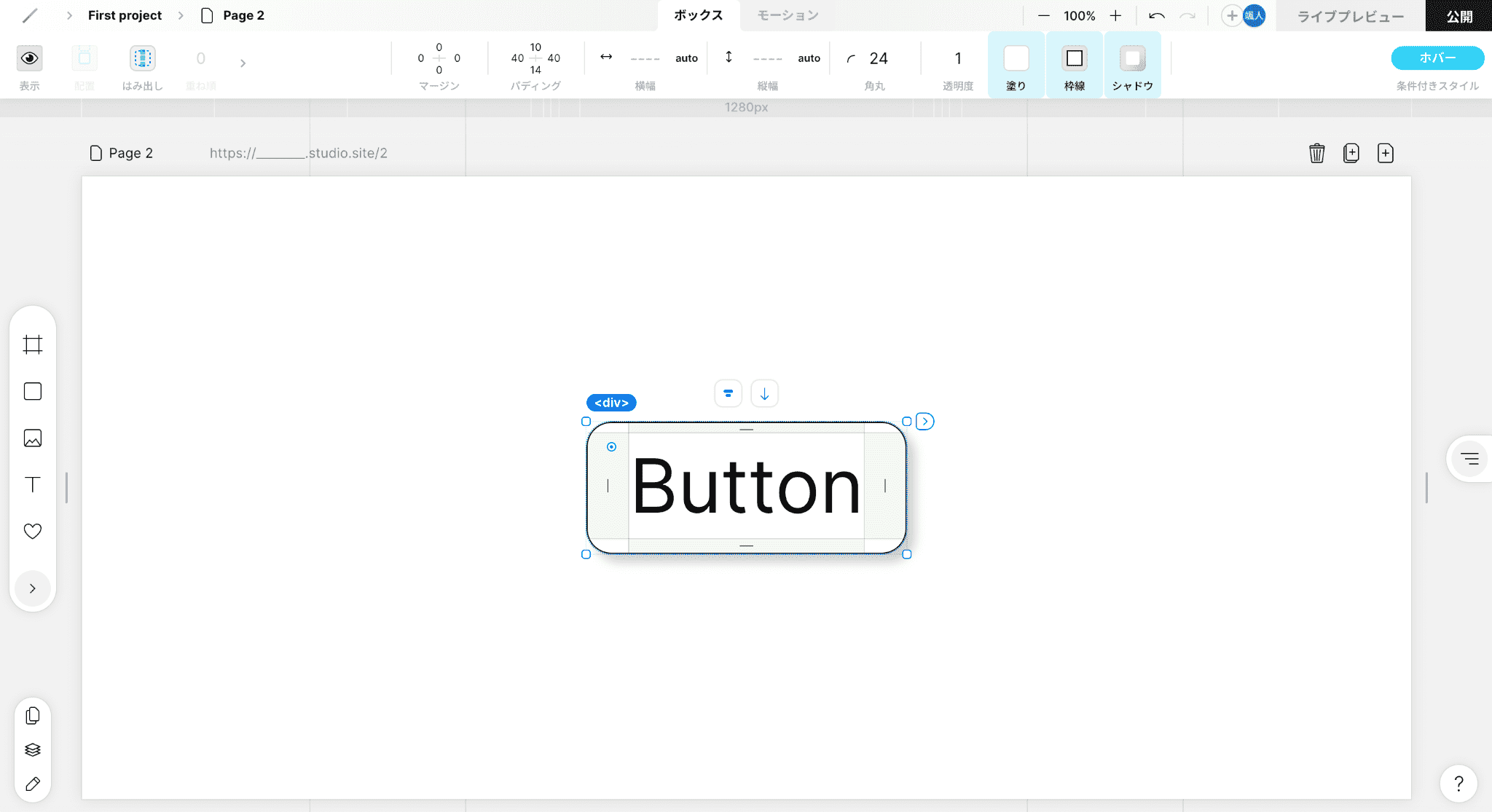This screenshot has width=1492, height=812.
Task: Open the heart favorites icon
Action: click(33, 531)
